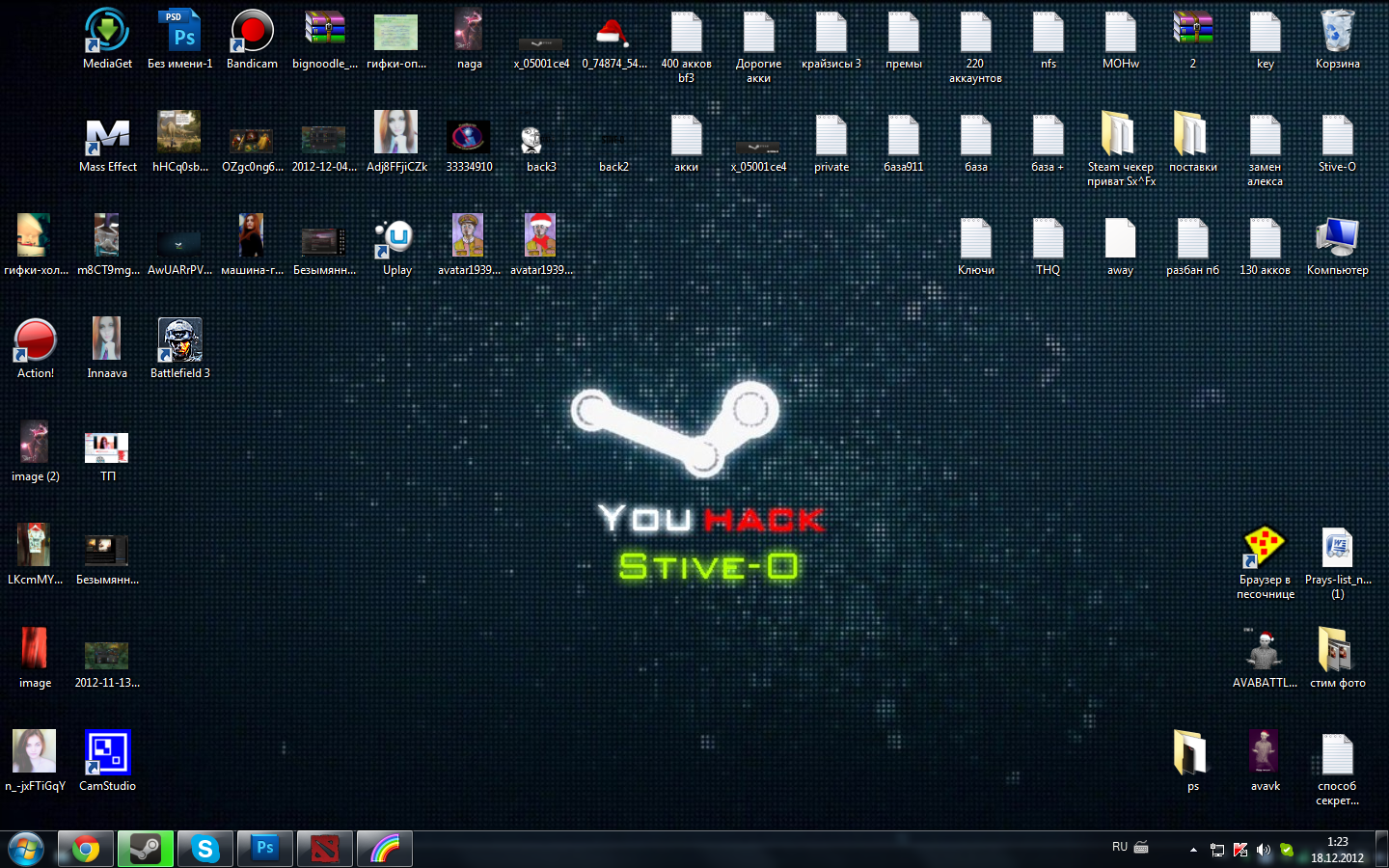This screenshot has width=1389, height=868.
Task: Open the Mass Effect shortcut
Action: click(108, 142)
